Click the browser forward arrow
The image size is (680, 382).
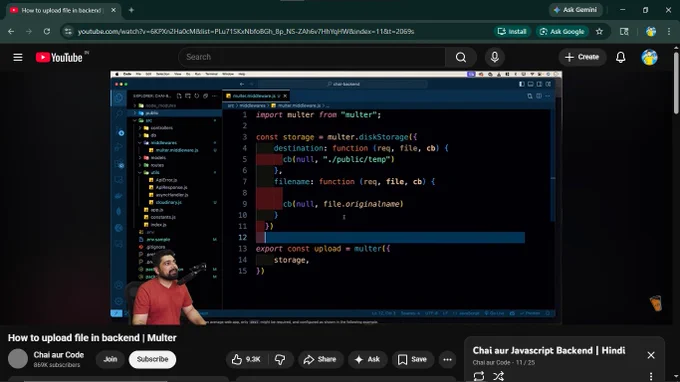click(x=29, y=32)
